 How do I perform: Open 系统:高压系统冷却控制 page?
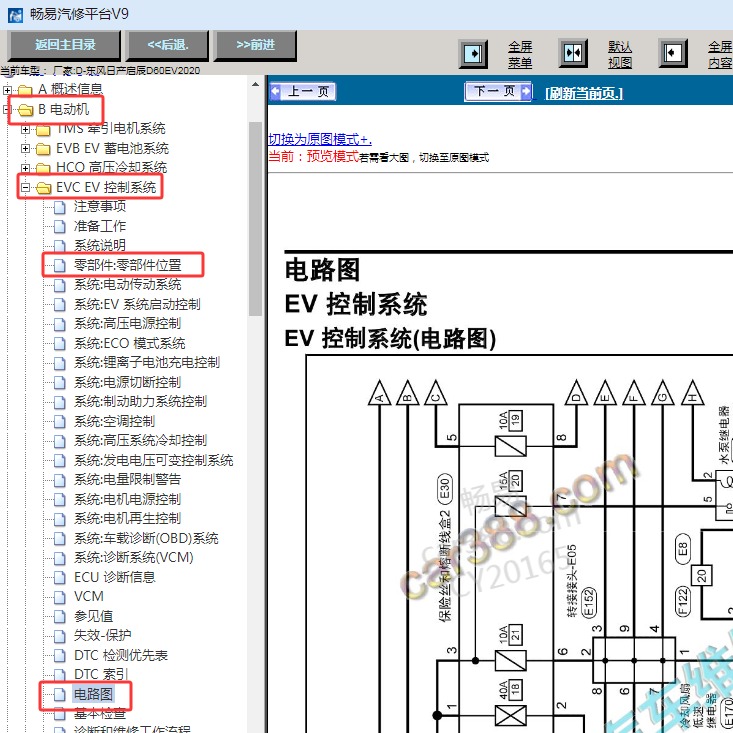coord(140,440)
